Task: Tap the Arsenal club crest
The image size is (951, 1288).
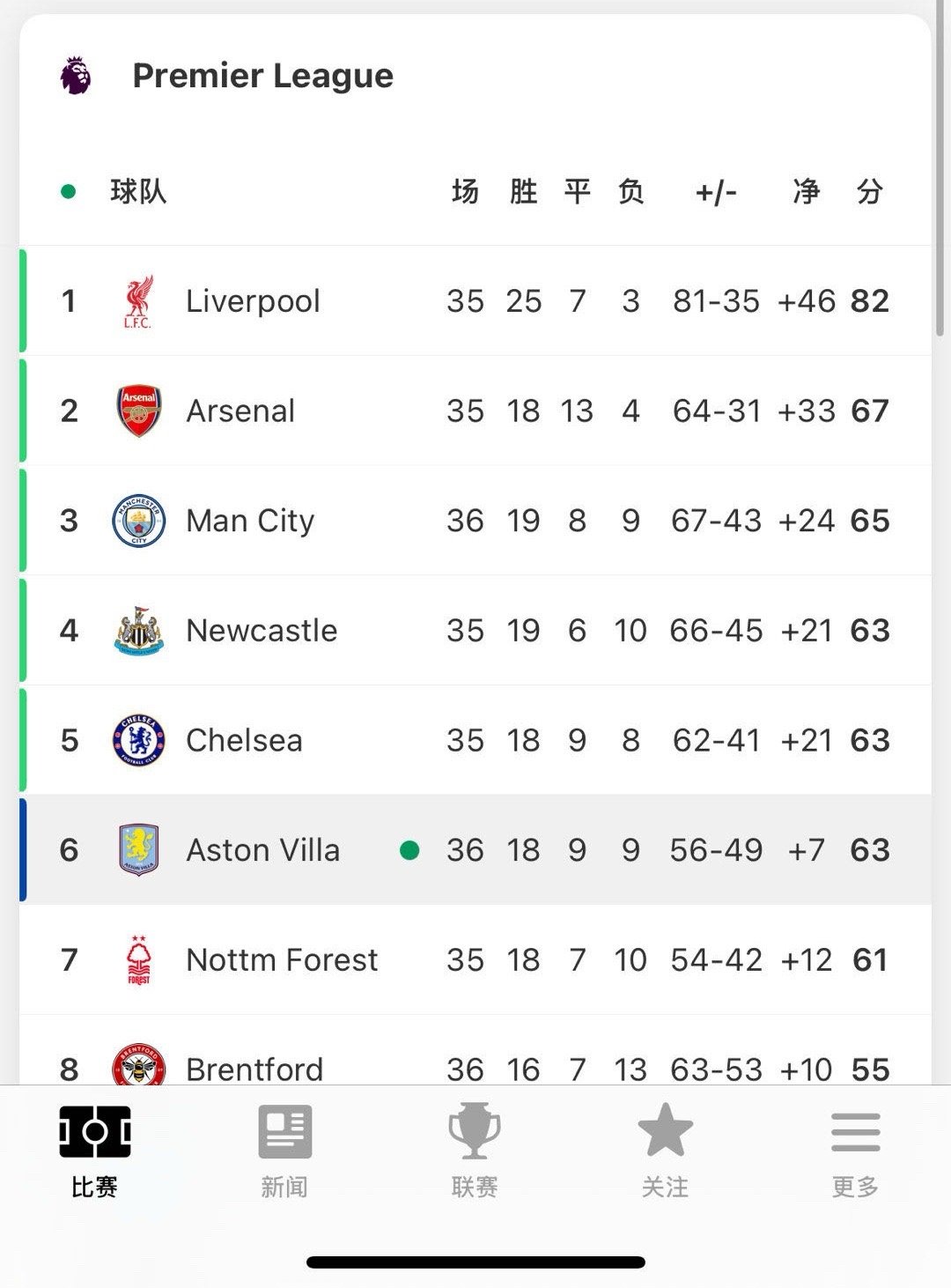Action: [x=139, y=411]
